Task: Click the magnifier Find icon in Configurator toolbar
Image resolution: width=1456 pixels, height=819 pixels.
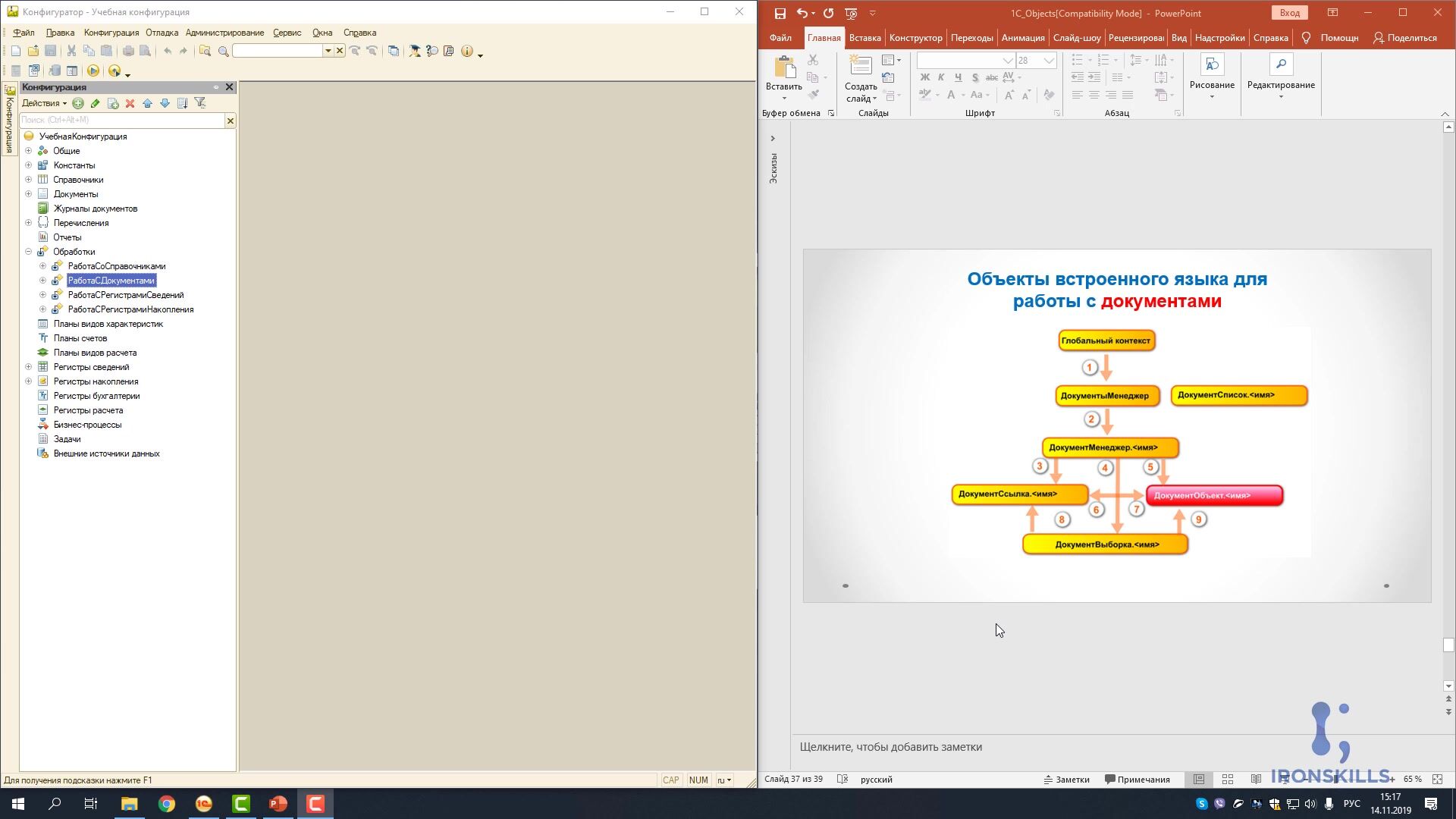Action: pyautogui.click(x=223, y=51)
